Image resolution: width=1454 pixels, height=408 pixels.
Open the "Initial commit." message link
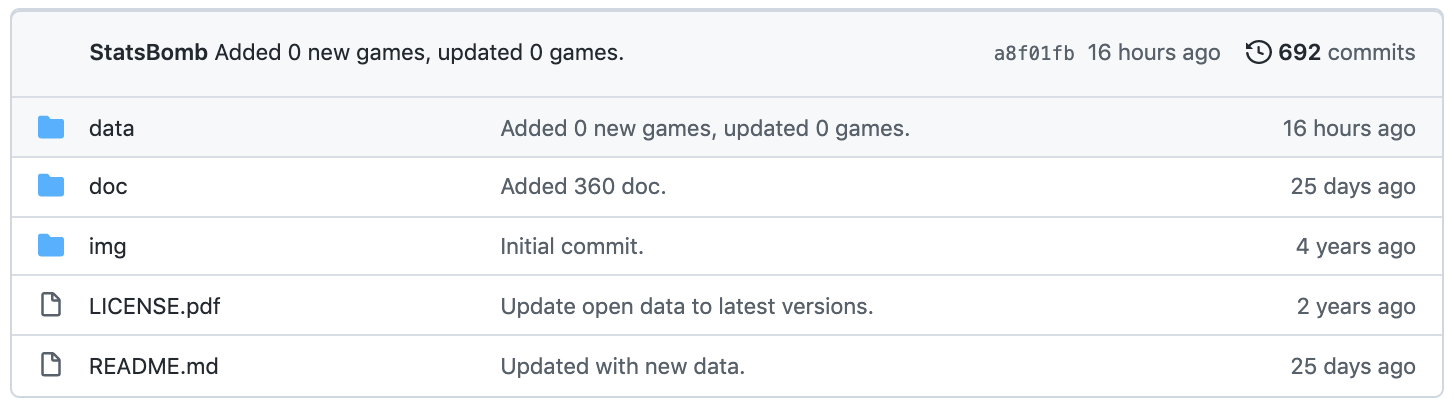[572, 246]
